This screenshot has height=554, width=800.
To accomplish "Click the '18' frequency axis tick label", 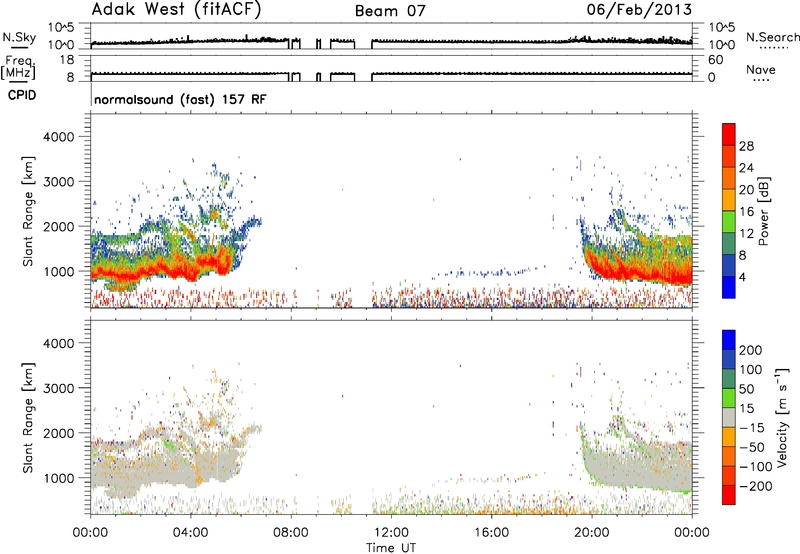I will (67, 60).
